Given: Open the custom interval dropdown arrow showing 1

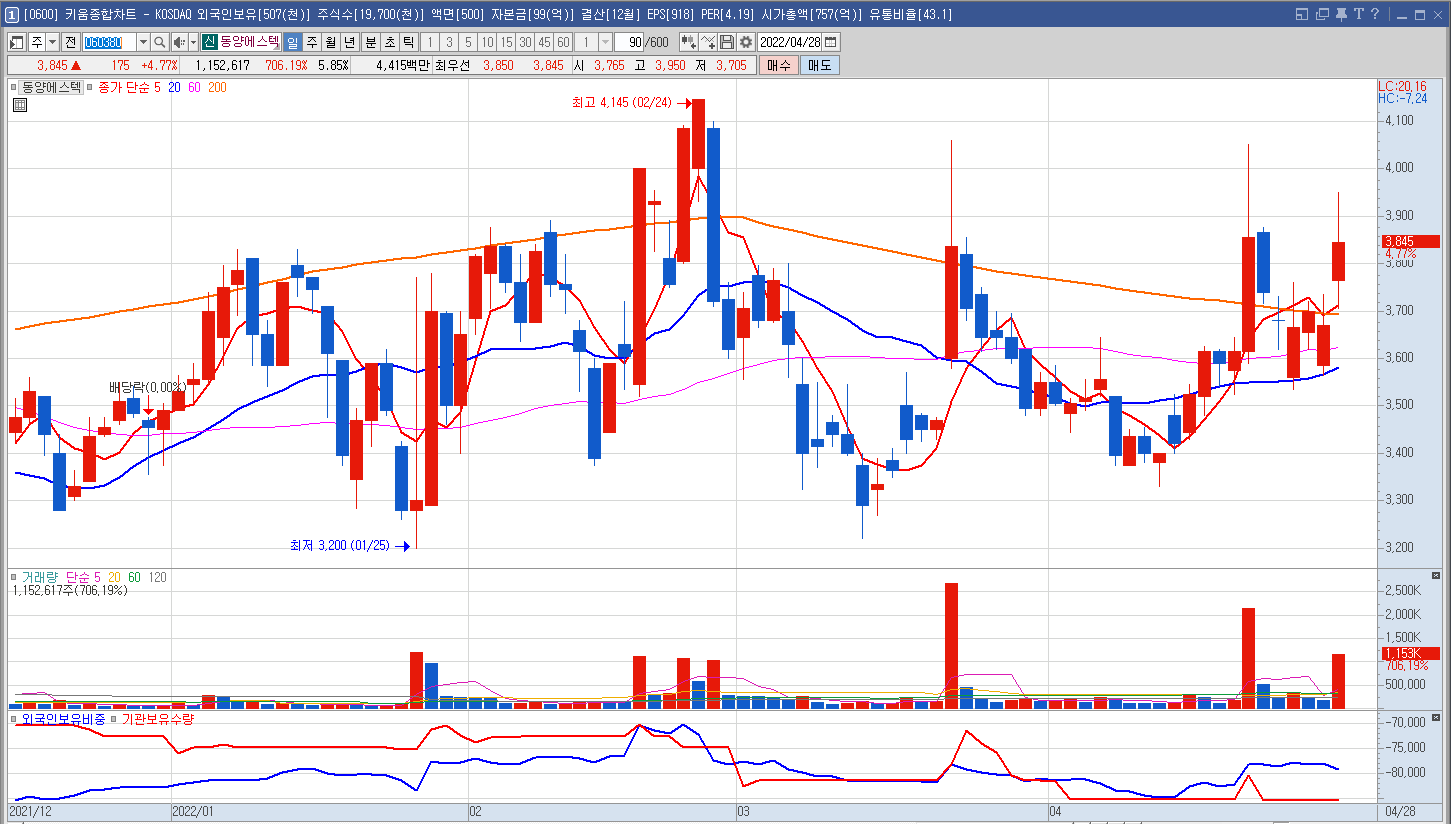Looking at the screenshot, I should pos(605,42).
